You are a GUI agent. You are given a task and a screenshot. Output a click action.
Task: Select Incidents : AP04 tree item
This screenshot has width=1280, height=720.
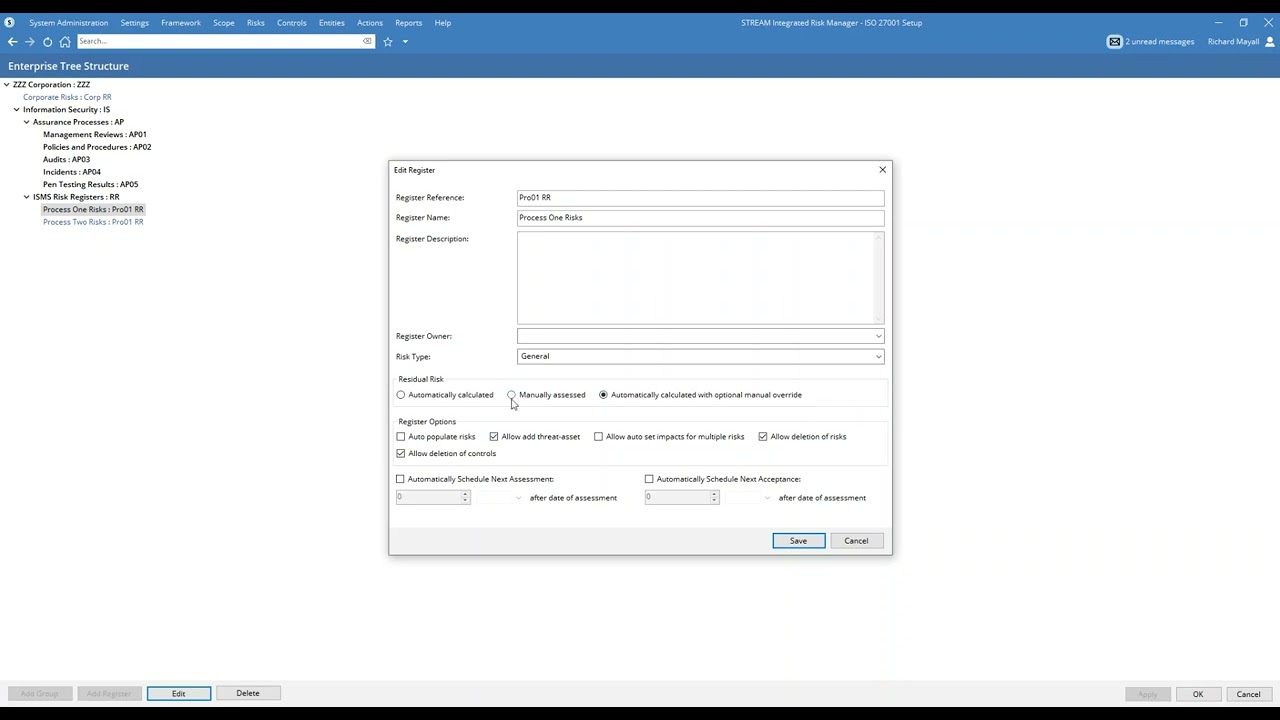[x=72, y=172]
